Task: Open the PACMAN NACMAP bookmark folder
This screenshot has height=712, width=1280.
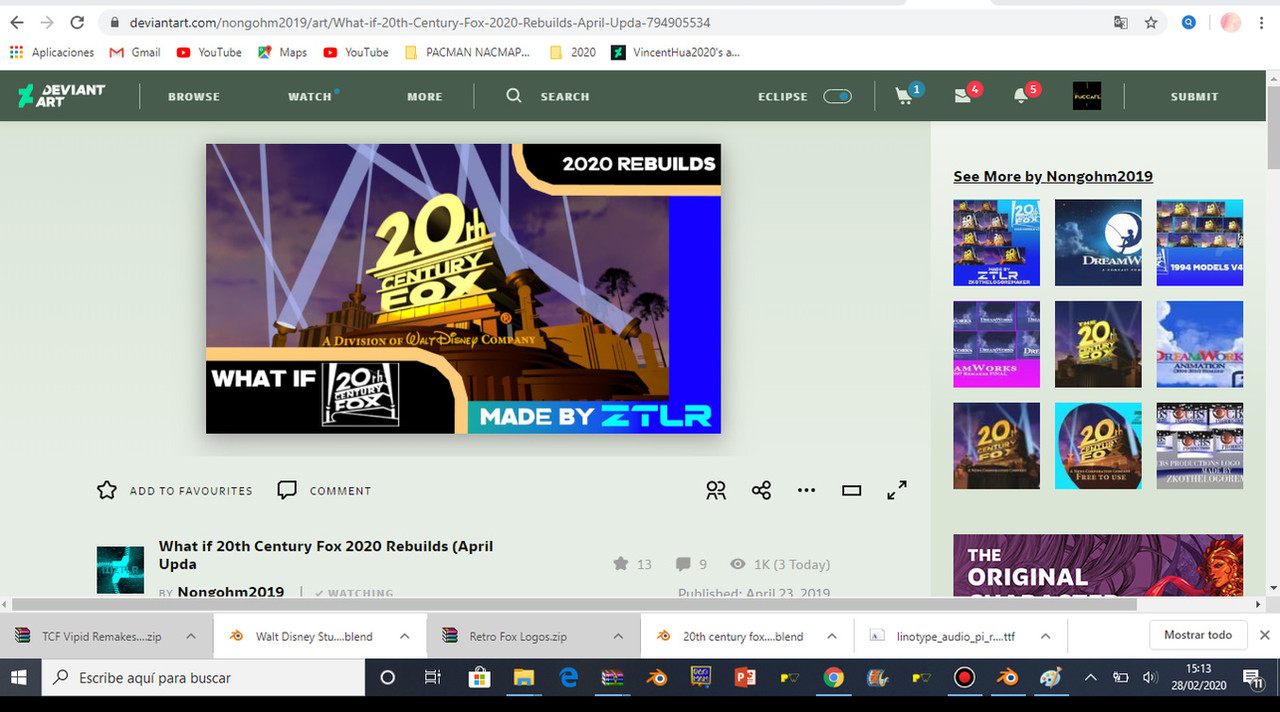Action: click(x=467, y=52)
